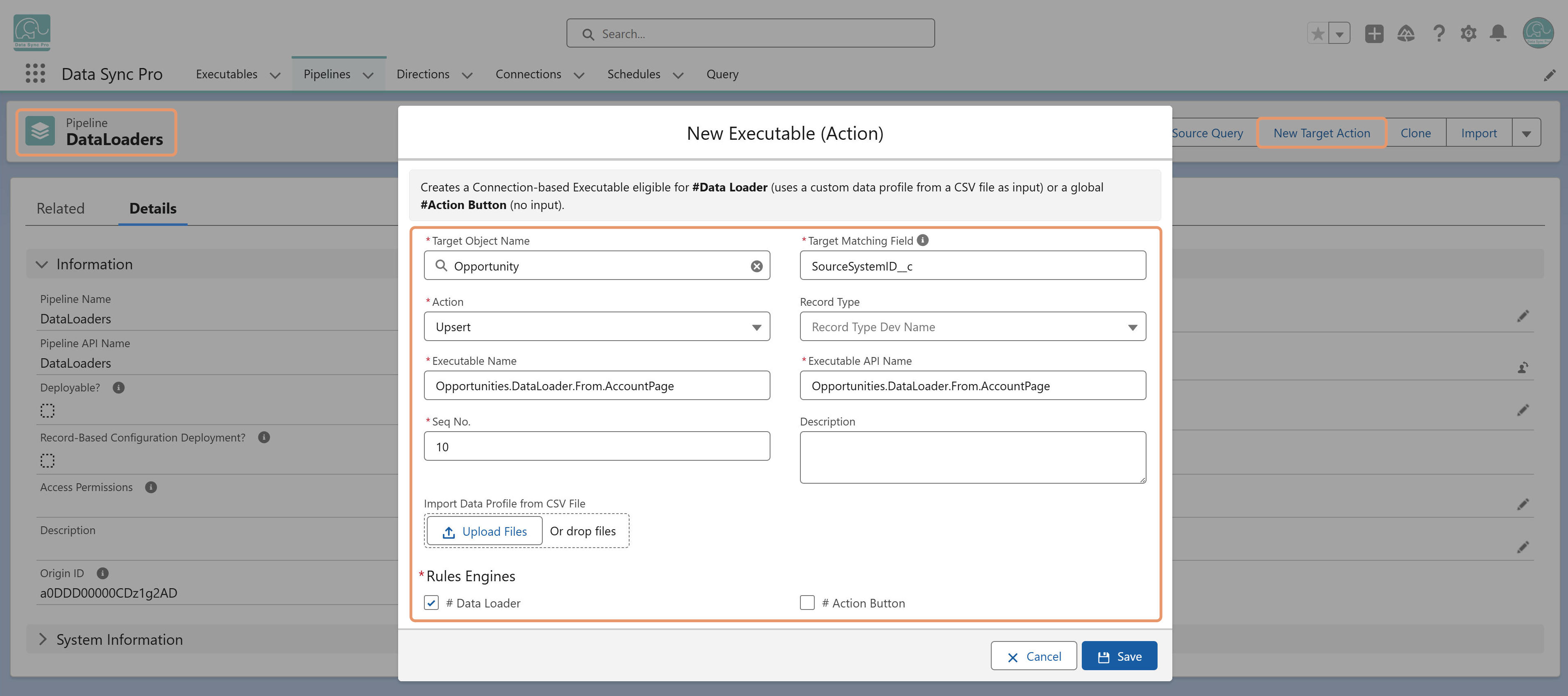Click the Target Matching Field info icon
The height and width of the screenshot is (696, 1568).
923,241
